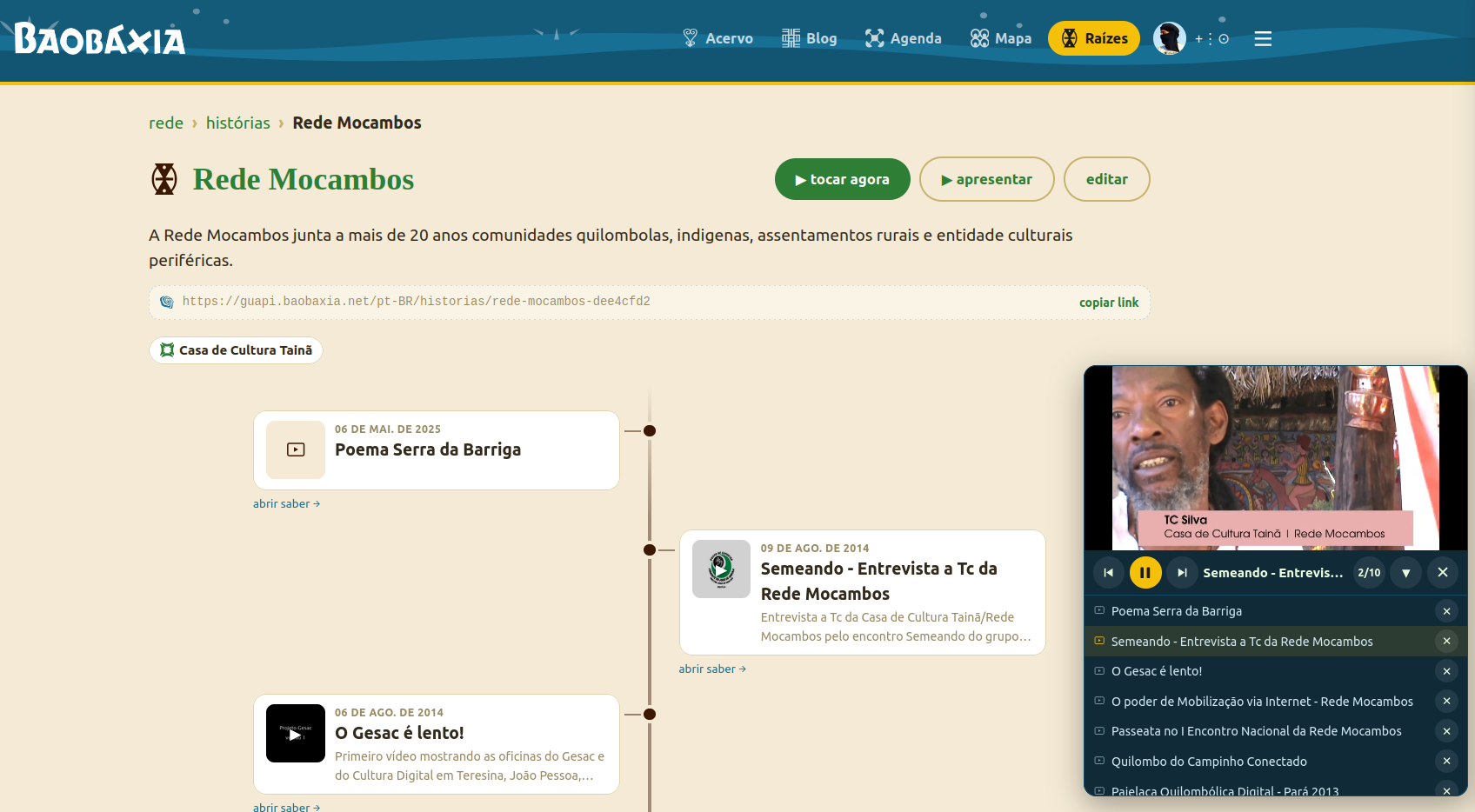Click the Baobáxia logo

tap(100, 39)
